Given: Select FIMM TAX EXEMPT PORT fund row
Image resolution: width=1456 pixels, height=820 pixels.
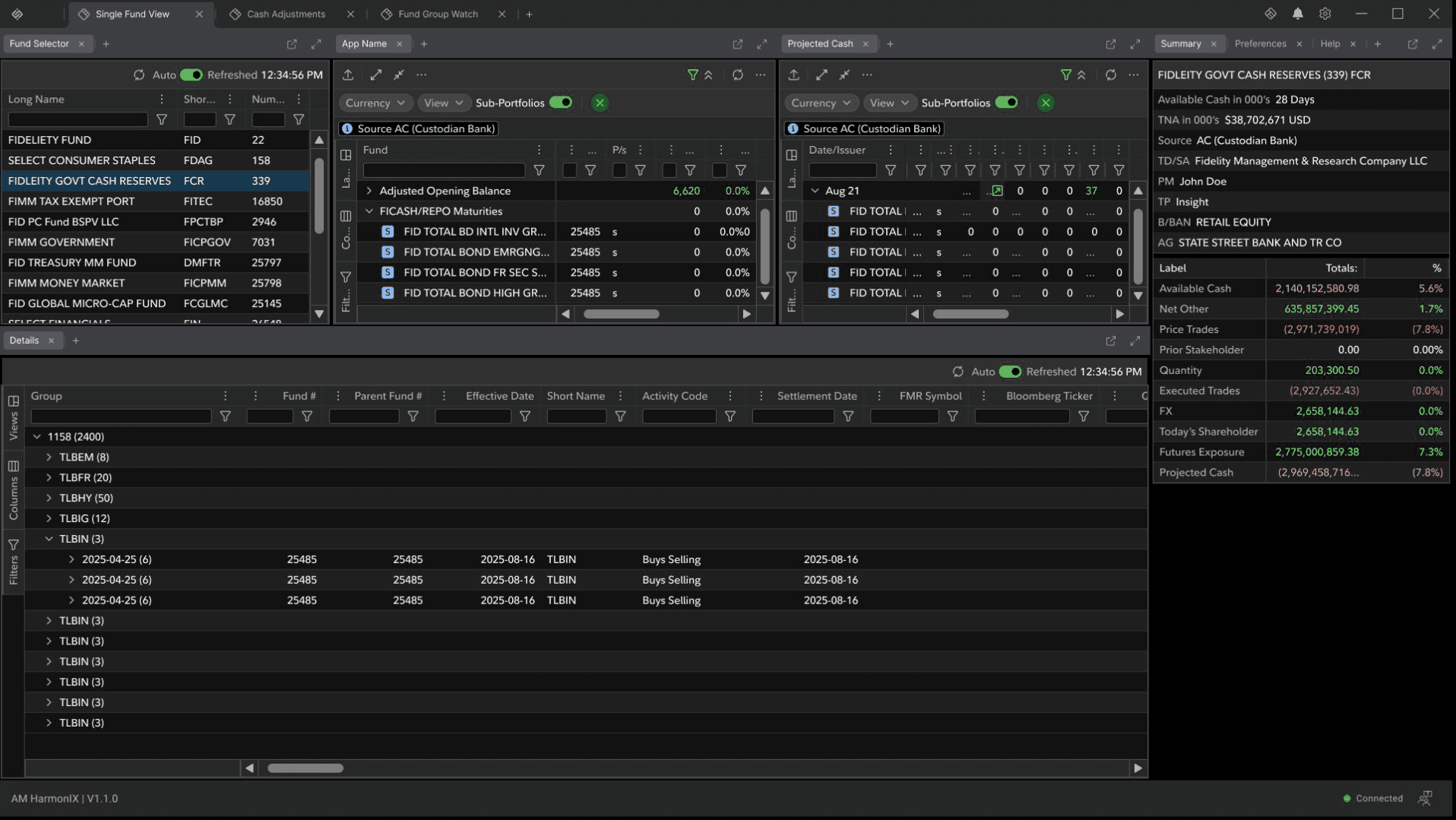Looking at the screenshot, I should pos(71,201).
